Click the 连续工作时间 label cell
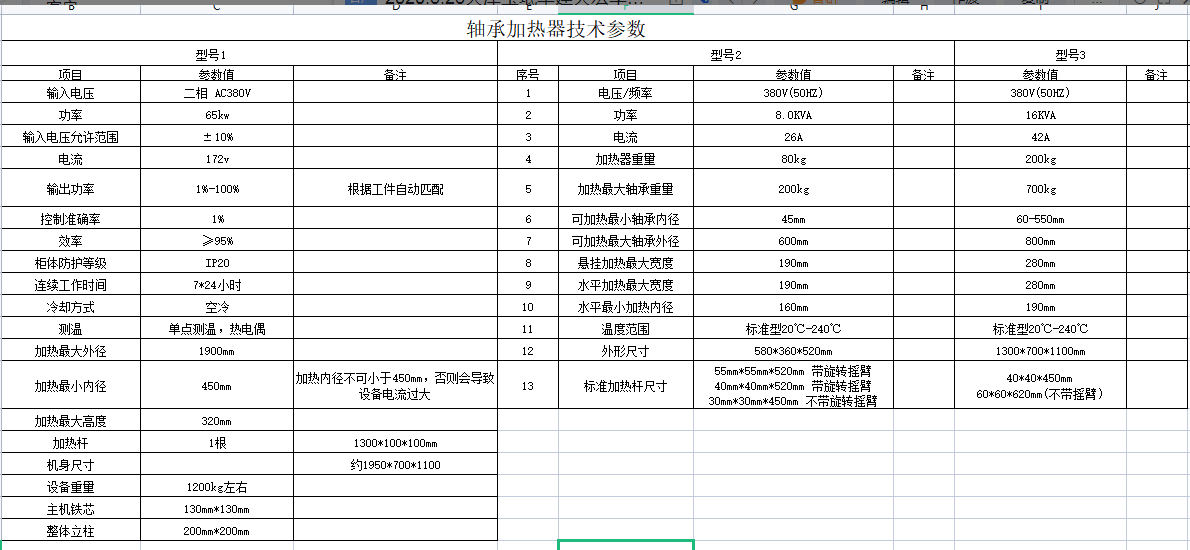This screenshot has height=550, width=1190. tap(71, 285)
